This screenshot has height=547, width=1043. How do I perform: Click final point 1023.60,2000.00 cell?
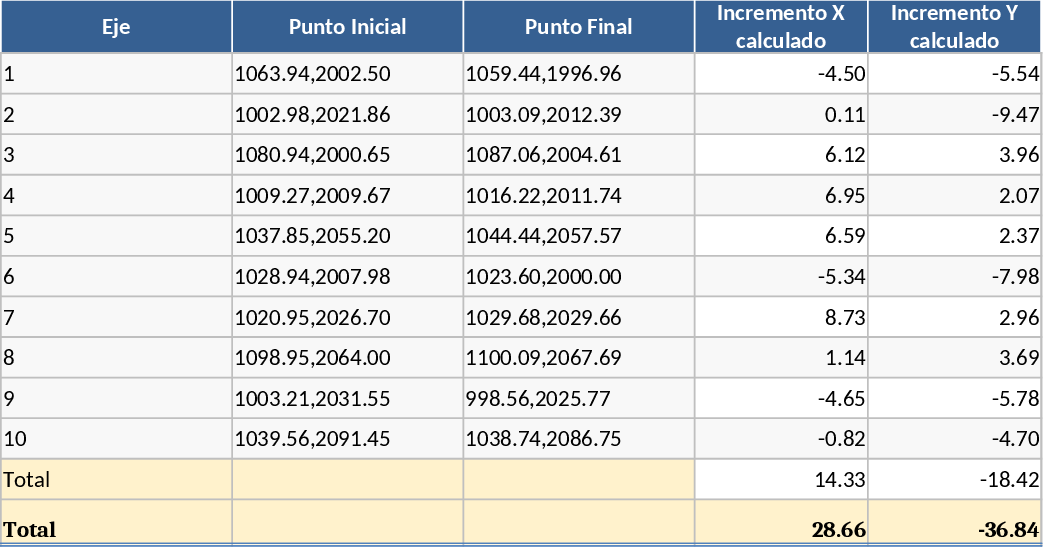pos(578,277)
